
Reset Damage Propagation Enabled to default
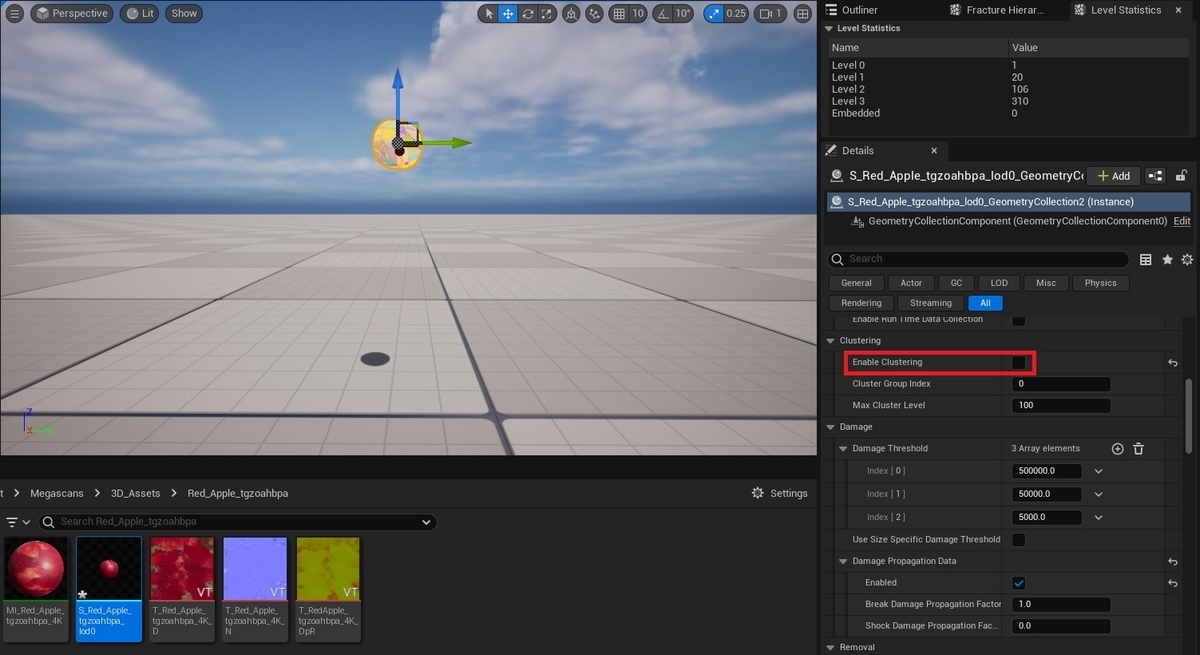coord(1172,583)
